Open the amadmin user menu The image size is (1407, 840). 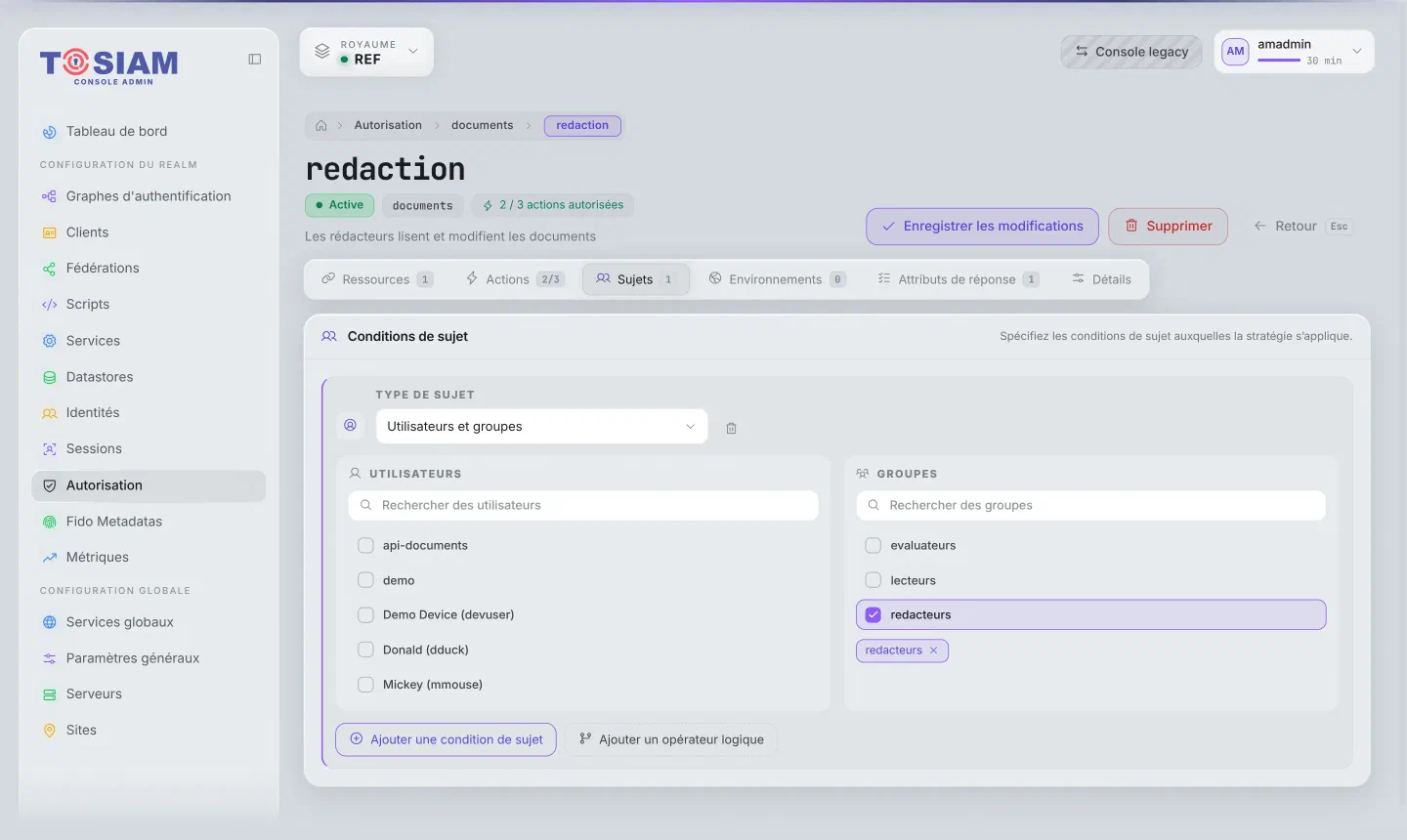point(1294,52)
